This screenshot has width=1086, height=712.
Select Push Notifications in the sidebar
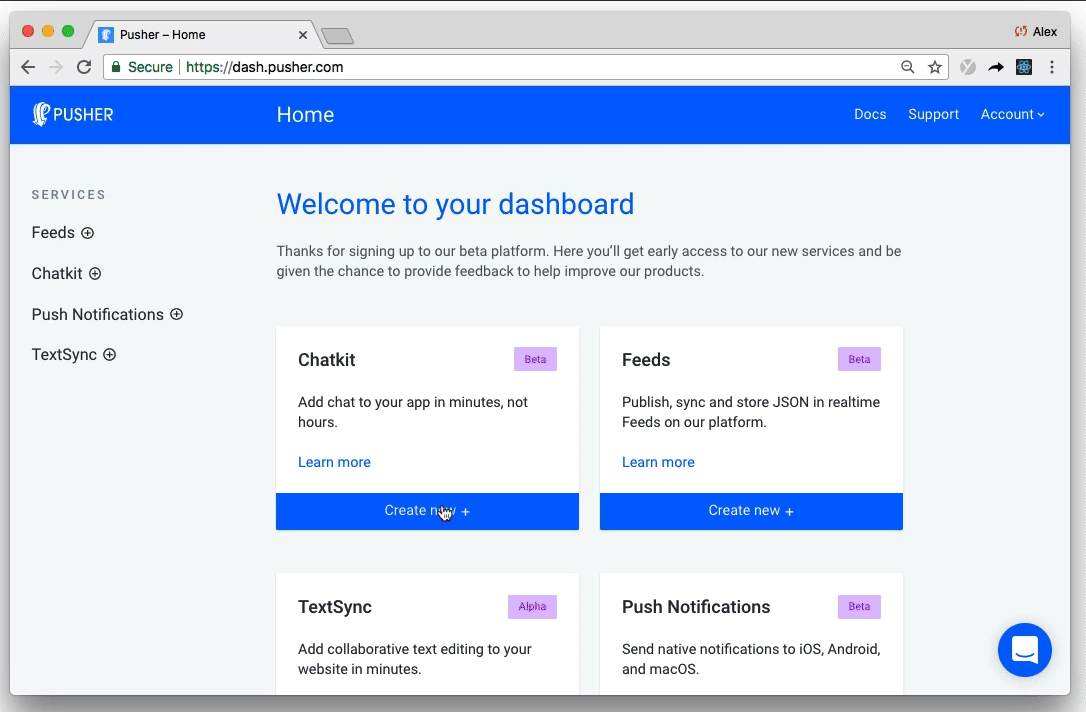[98, 314]
